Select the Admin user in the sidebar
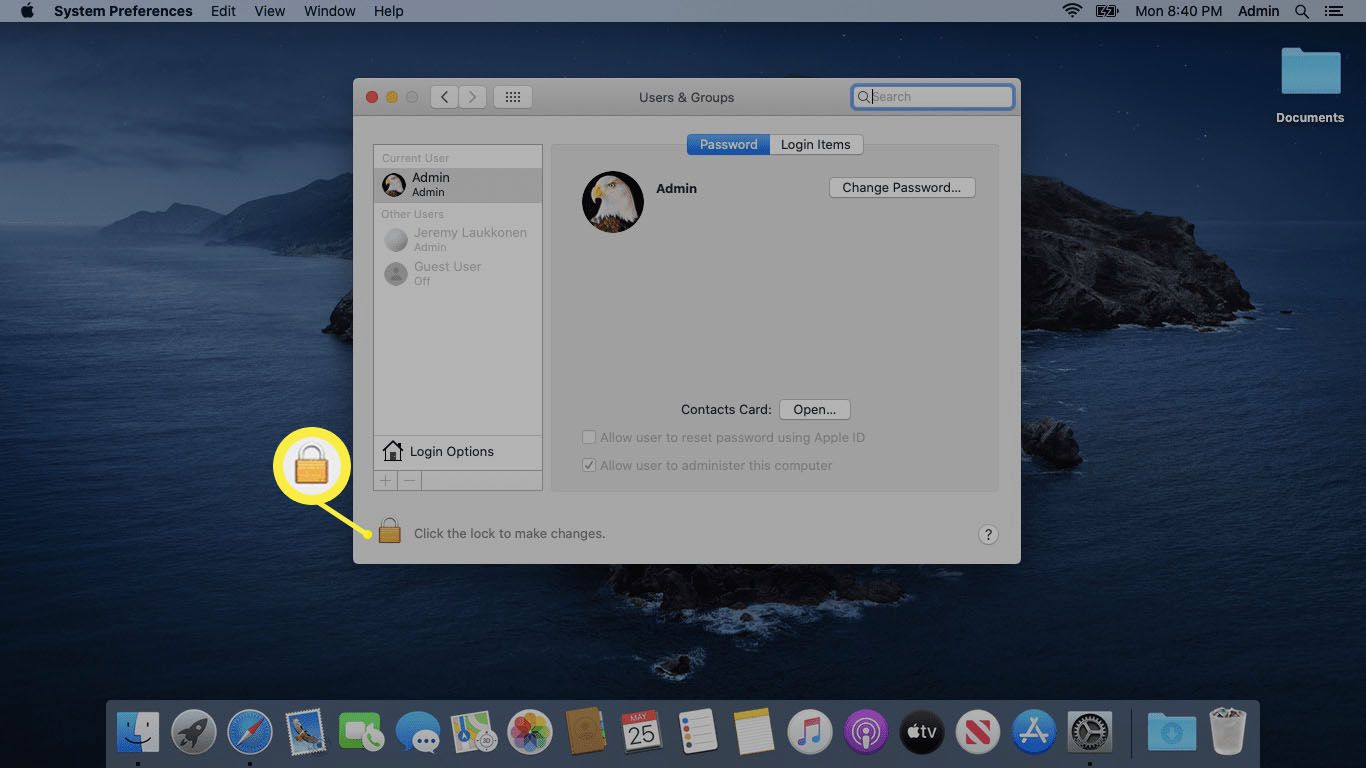This screenshot has height=768, width=1366. pyautogui.click(x=458, y=184)
